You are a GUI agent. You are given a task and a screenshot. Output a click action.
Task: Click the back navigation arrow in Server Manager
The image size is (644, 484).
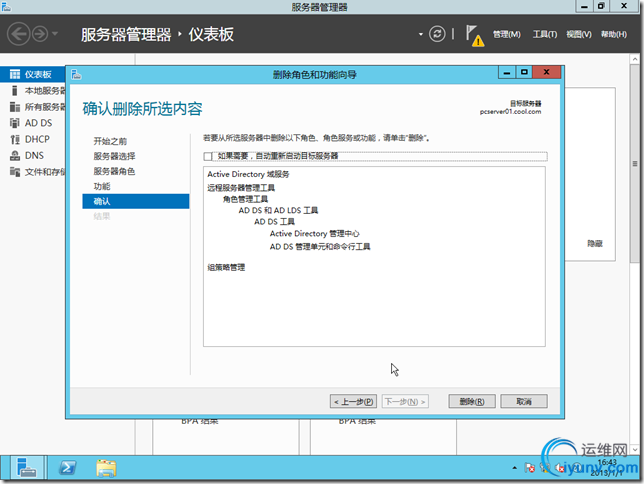tap(18, 34)
